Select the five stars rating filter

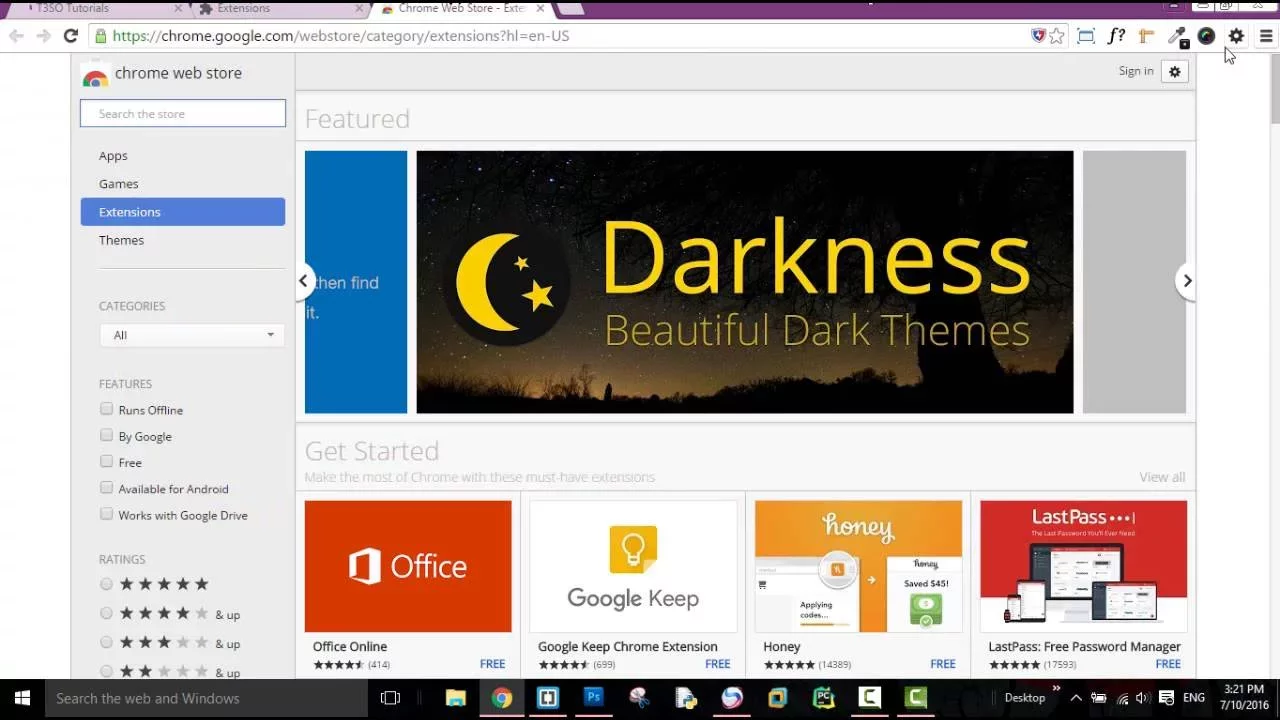pos(106,584)
